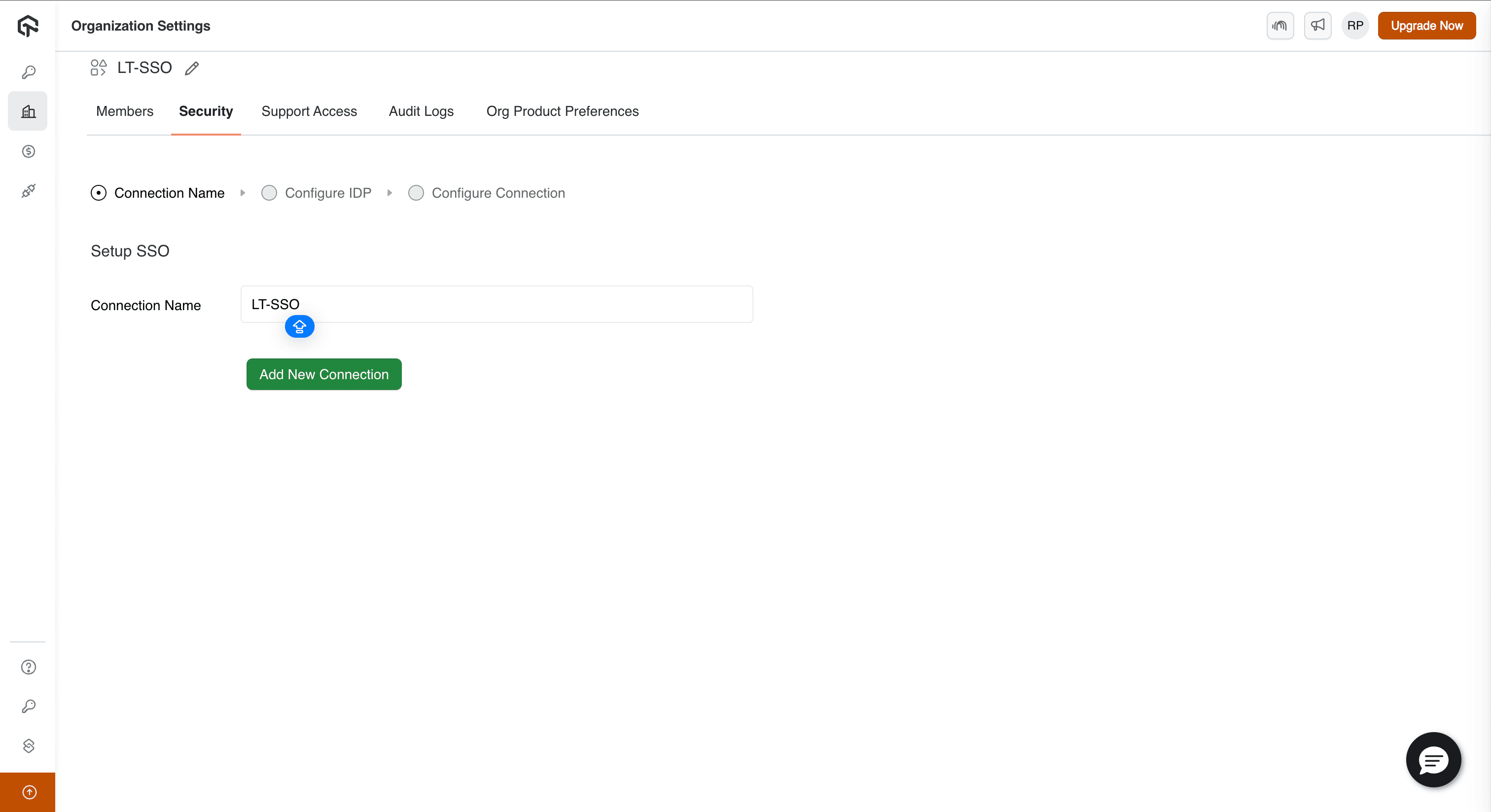Click the Add New Connection button

click(x=323, y=374)
